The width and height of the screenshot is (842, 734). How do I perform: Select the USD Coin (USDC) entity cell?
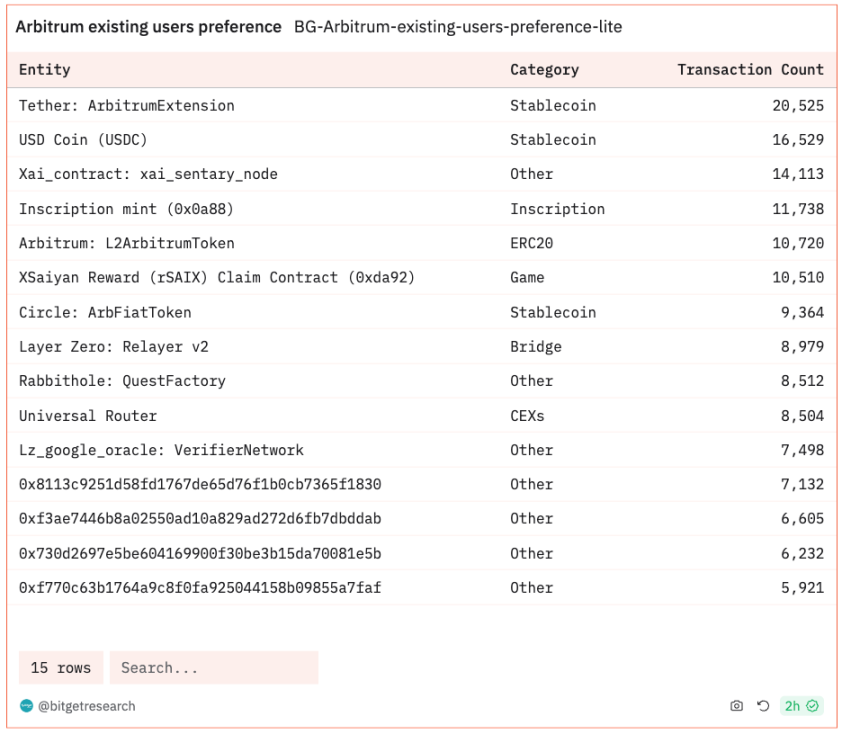83,139
